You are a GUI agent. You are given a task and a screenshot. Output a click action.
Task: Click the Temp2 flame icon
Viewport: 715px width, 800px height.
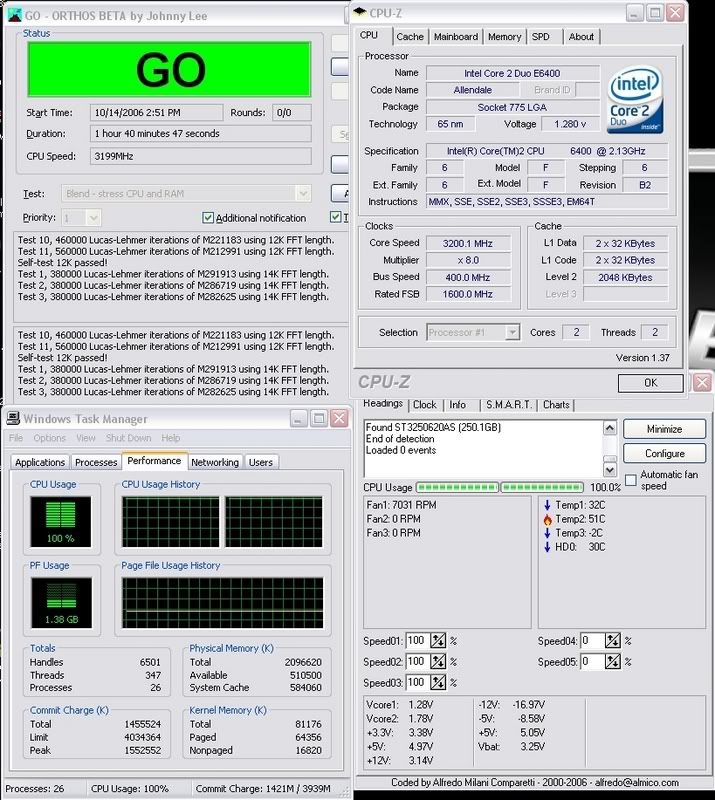pyautogui.click(x=547, y=519)
